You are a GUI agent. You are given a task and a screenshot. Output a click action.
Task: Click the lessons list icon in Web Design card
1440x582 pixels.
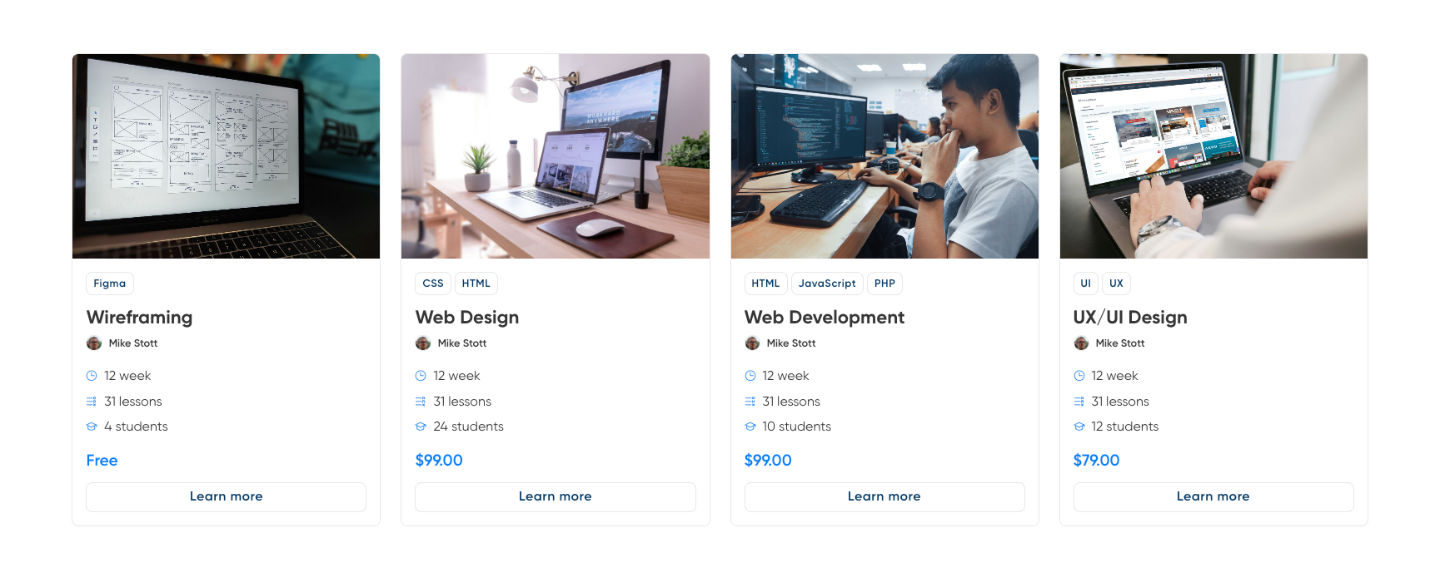(421, 401)
